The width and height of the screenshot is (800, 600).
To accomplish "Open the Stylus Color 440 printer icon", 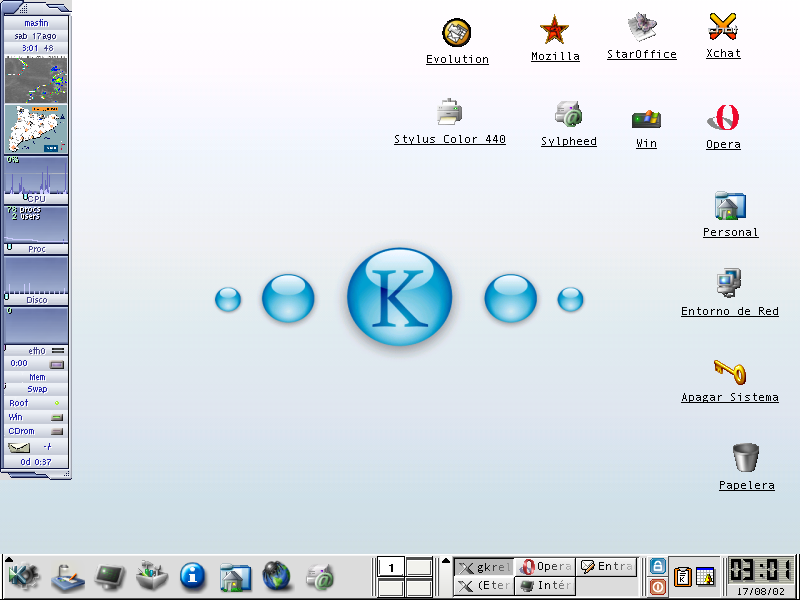I will pyautogui.click(x=449, y=112).
